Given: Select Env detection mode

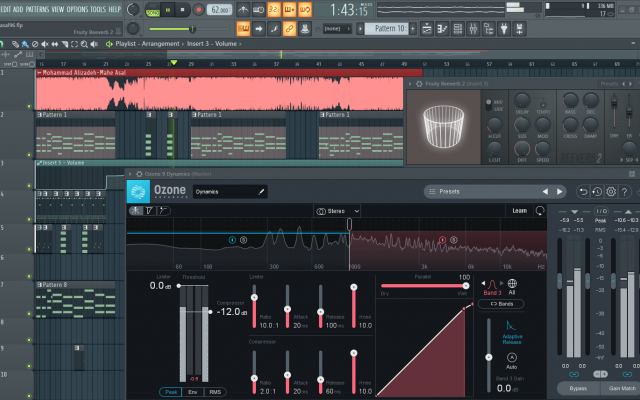Looking at the screenshot, I should (x=193, y=392).
